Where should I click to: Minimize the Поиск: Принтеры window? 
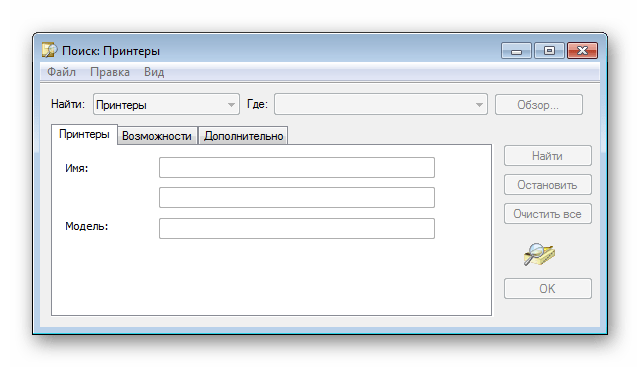click(x=516, y=51)
